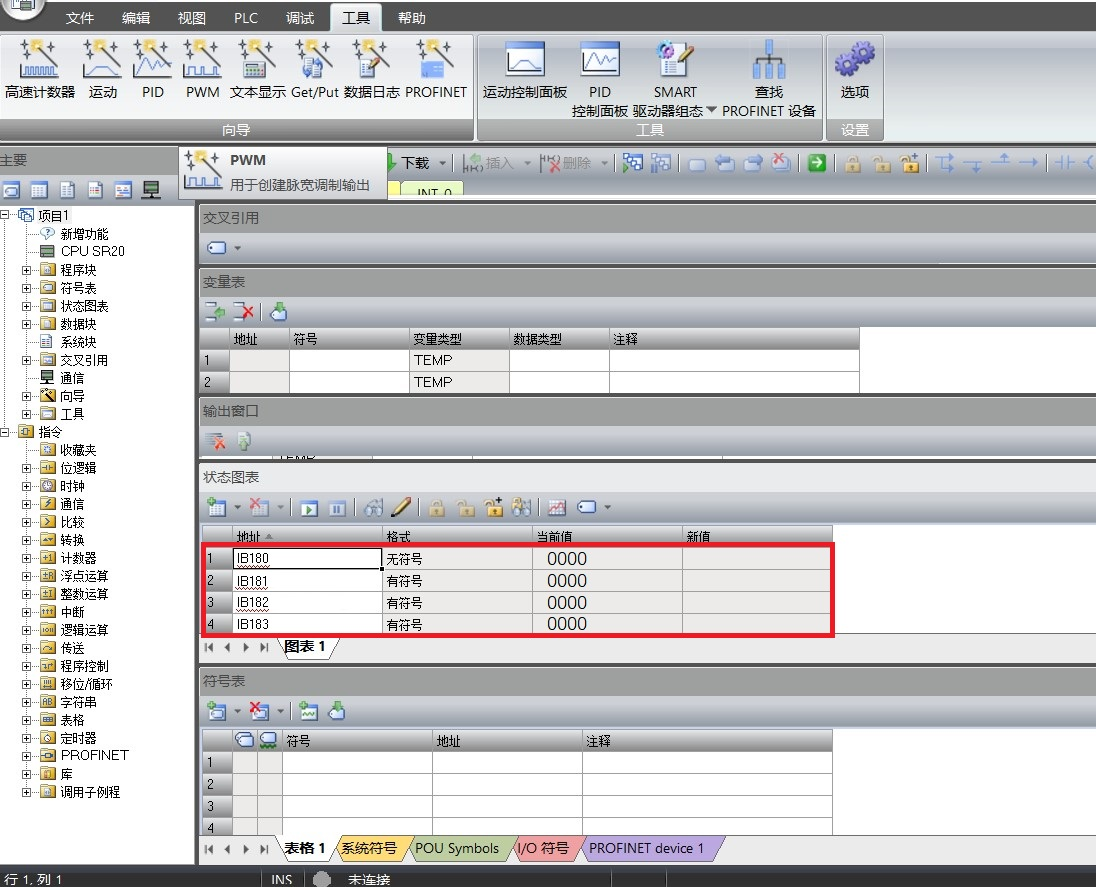Open the 文本显示 wizard
Image resolution: width=1096 pixels, height=887 pixels.
tap(257, 68)
